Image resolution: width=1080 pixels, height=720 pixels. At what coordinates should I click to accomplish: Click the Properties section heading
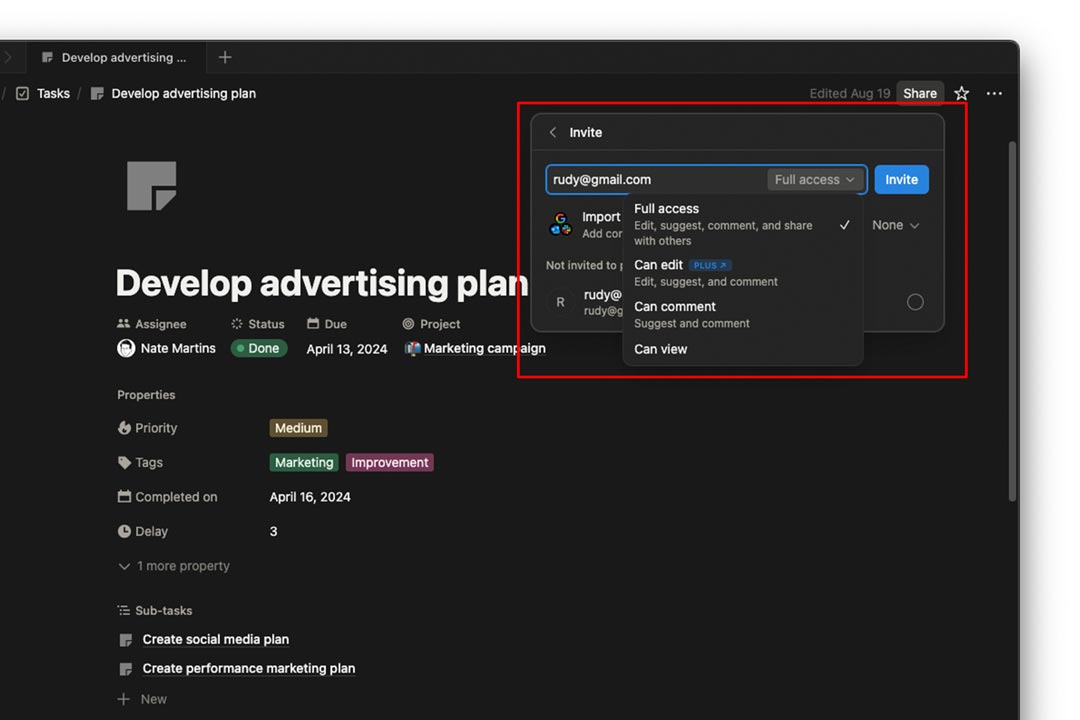(x=146, y=395)
